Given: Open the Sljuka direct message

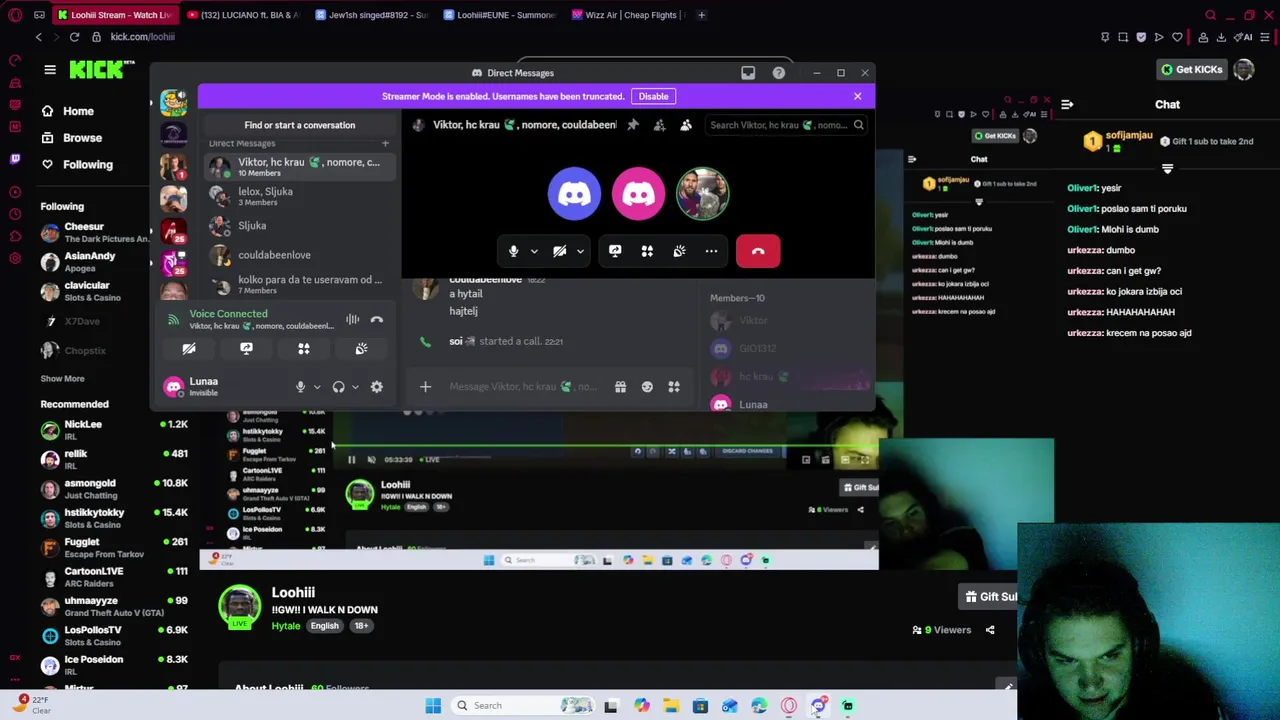Looking at the screenshot, I should (300, 226).
